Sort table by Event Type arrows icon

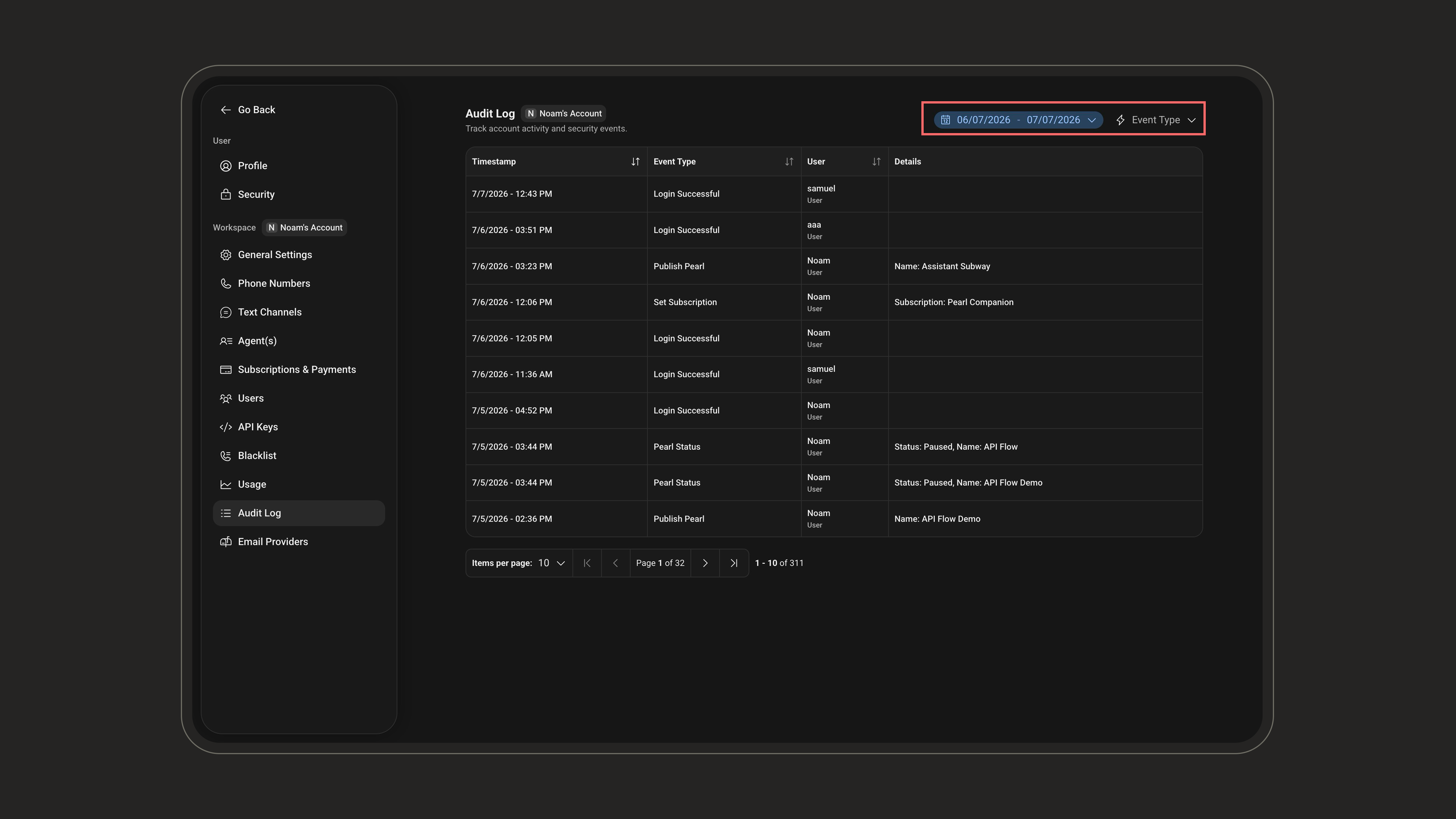click(x=789, y=162)
